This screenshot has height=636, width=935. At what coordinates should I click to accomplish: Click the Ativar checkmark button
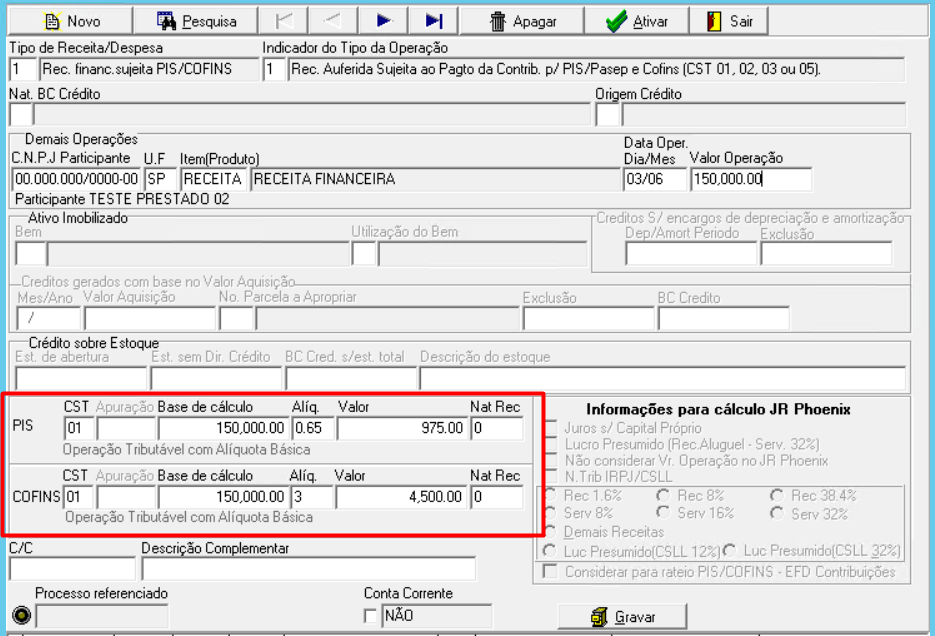(636, 21)
